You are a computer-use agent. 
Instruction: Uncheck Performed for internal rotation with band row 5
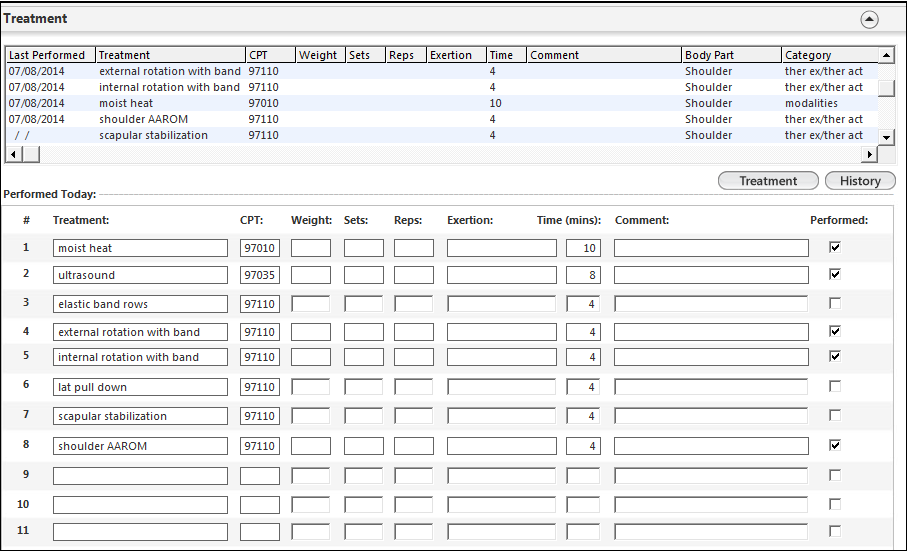coord(835,356)
